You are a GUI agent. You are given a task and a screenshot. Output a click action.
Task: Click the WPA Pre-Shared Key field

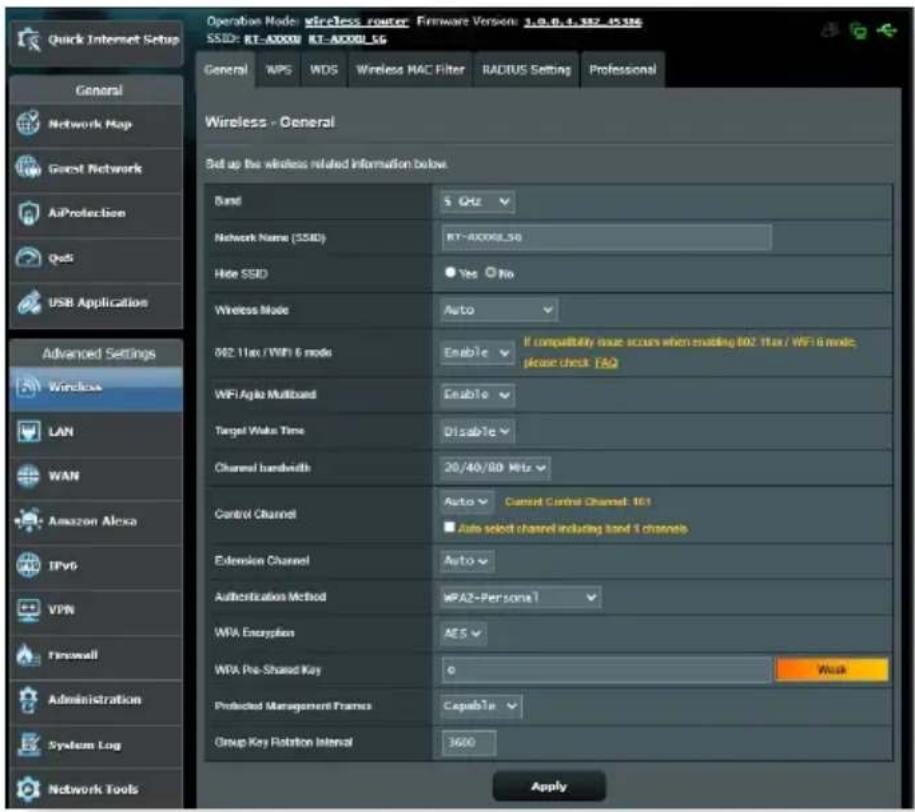606,670
